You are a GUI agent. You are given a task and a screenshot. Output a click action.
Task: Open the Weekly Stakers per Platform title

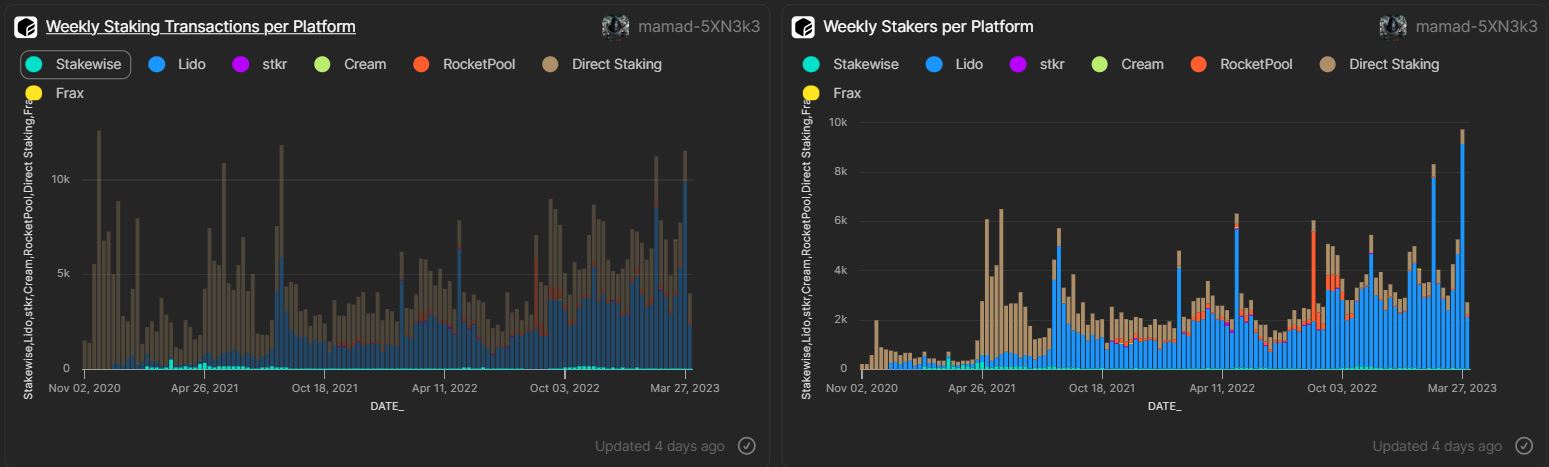point(928,27)
